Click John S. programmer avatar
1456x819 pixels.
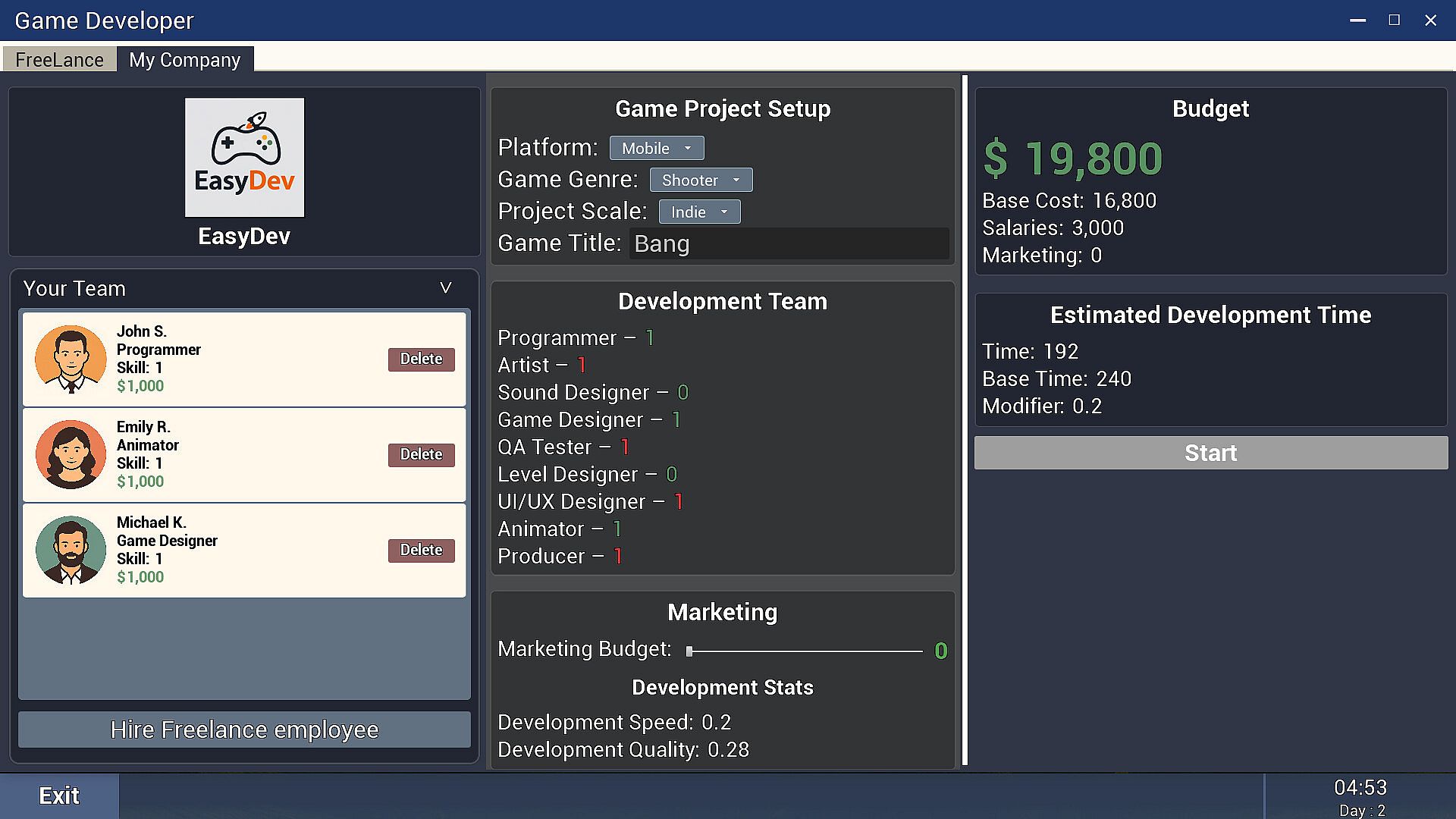click(71, 359)
